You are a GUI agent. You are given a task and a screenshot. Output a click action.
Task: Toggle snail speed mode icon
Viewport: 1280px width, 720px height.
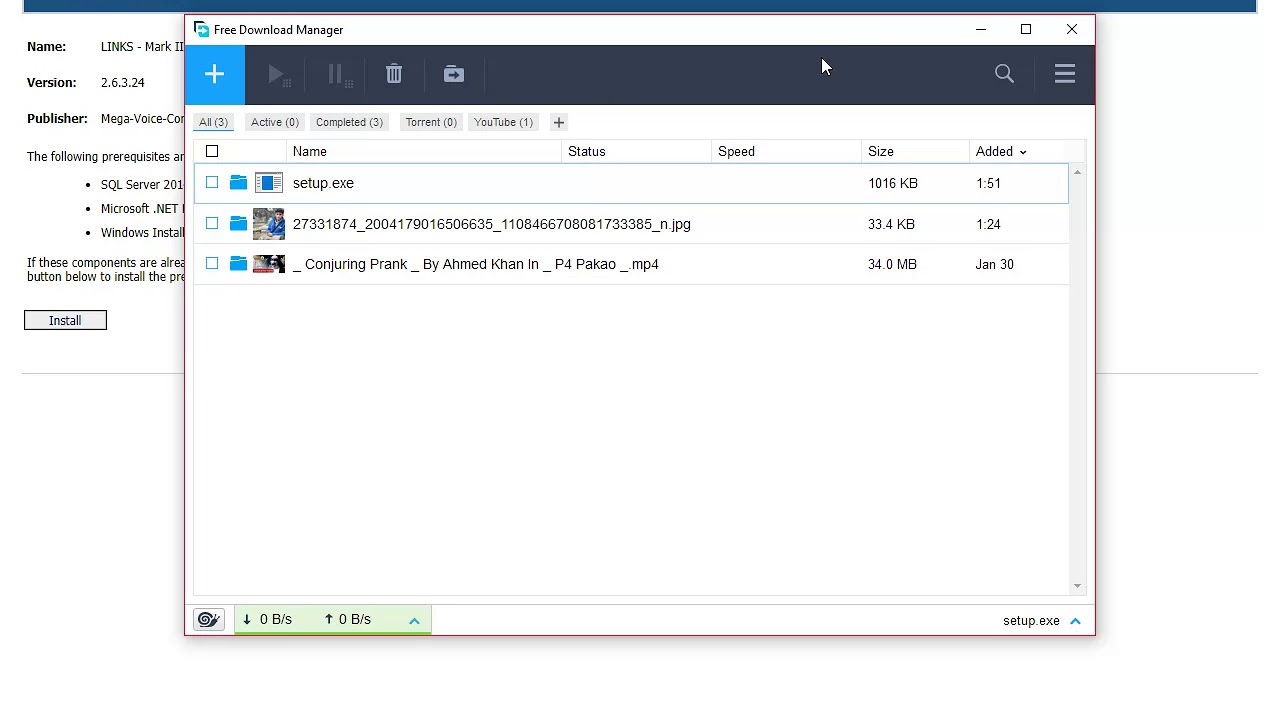[x=208, y=620]
